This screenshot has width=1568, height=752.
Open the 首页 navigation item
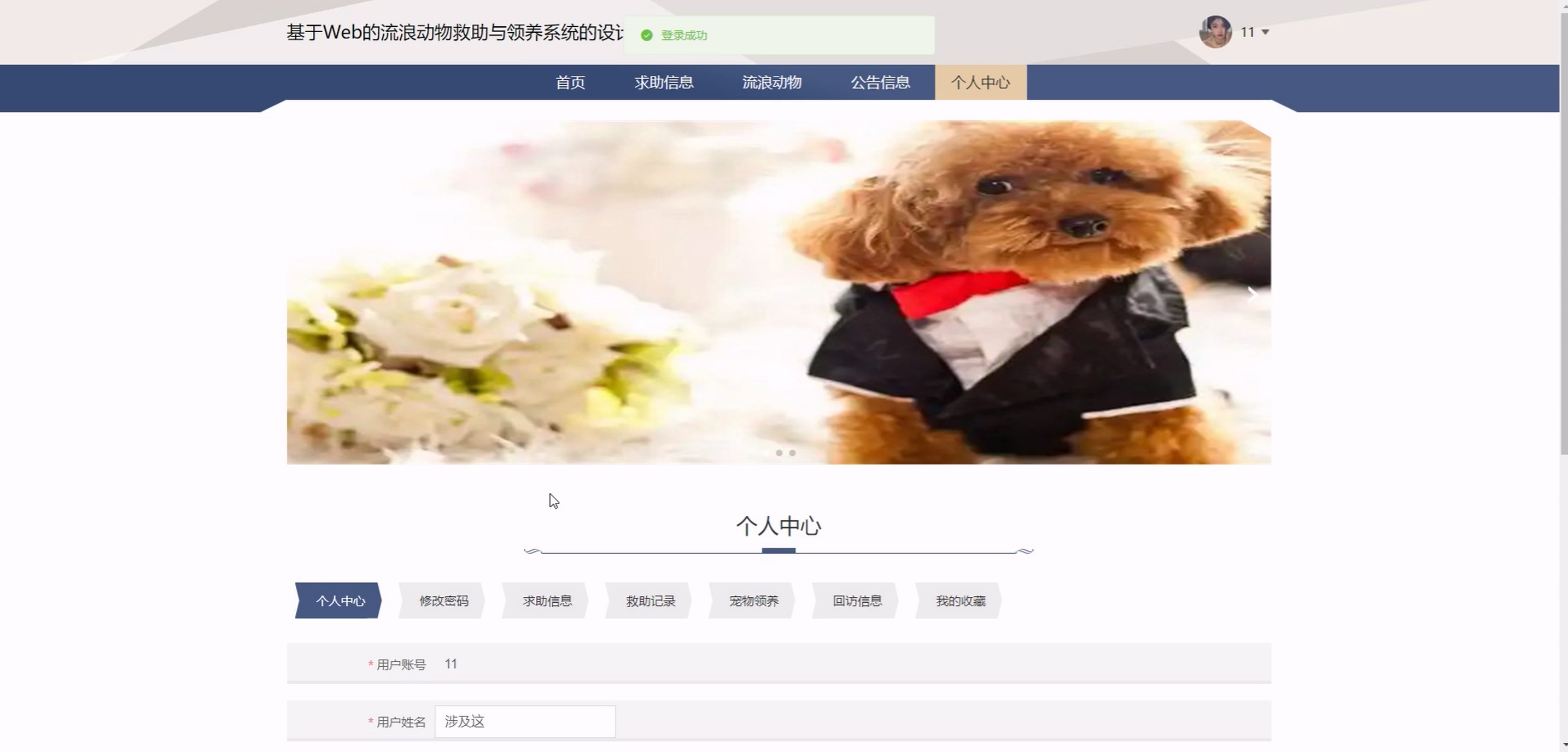click(570, 83)
